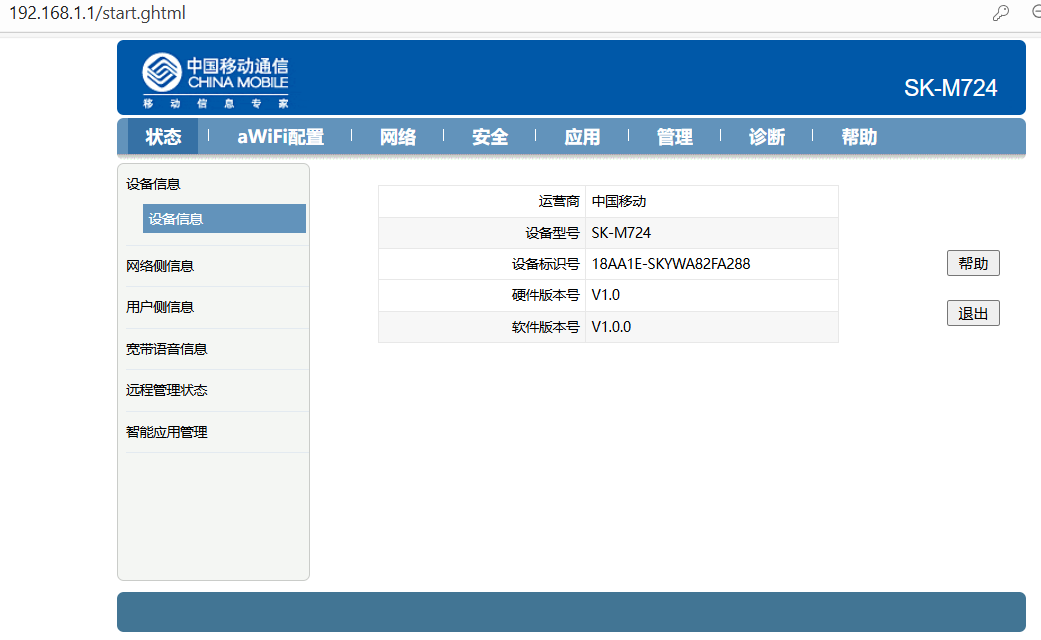Open 宽带语音信息 in the sidebar
Screen dimensions: 1041x640
(x=167, y=349)
